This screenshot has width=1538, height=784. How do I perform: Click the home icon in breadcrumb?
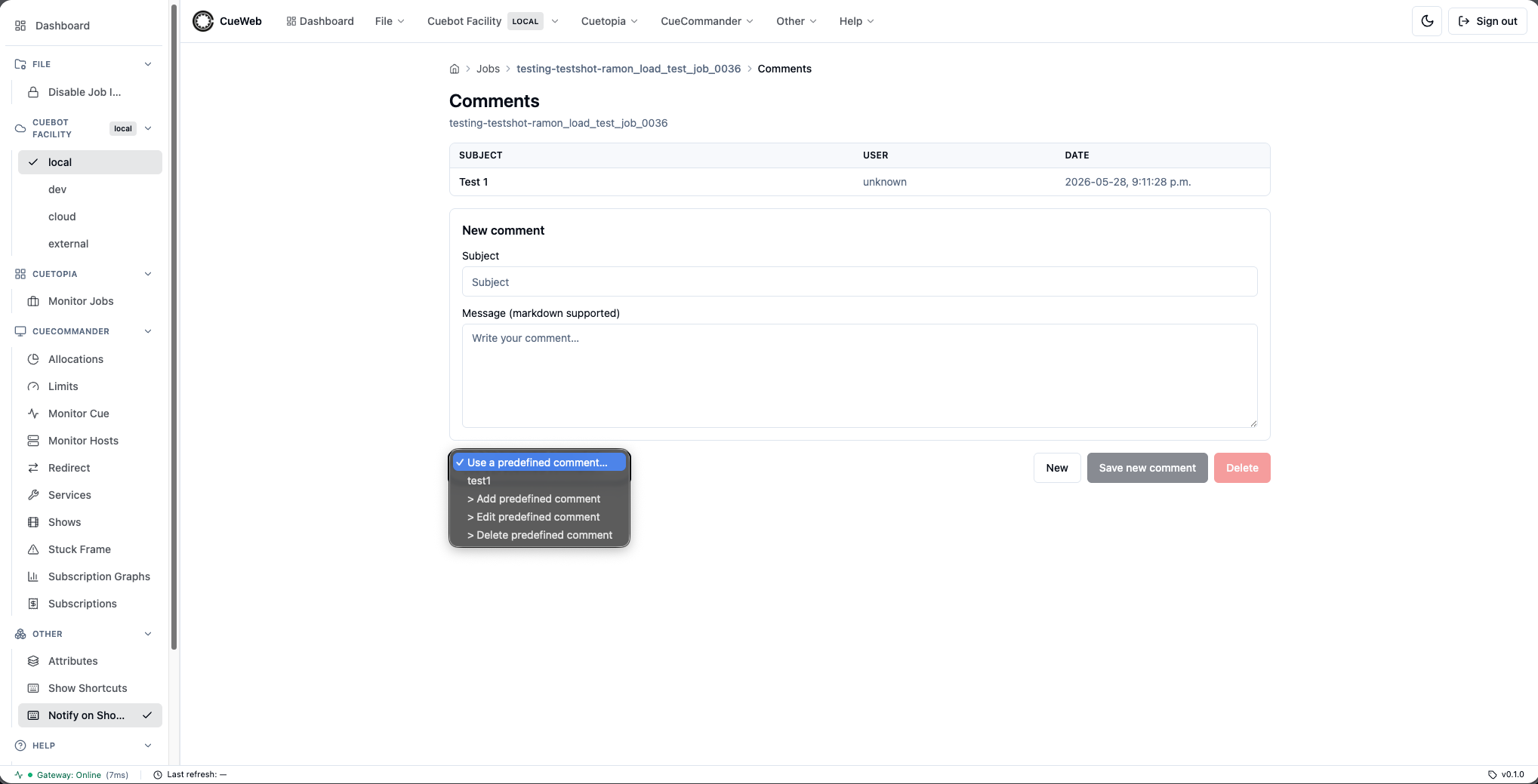pyautogui.click(x=455, y=69)
